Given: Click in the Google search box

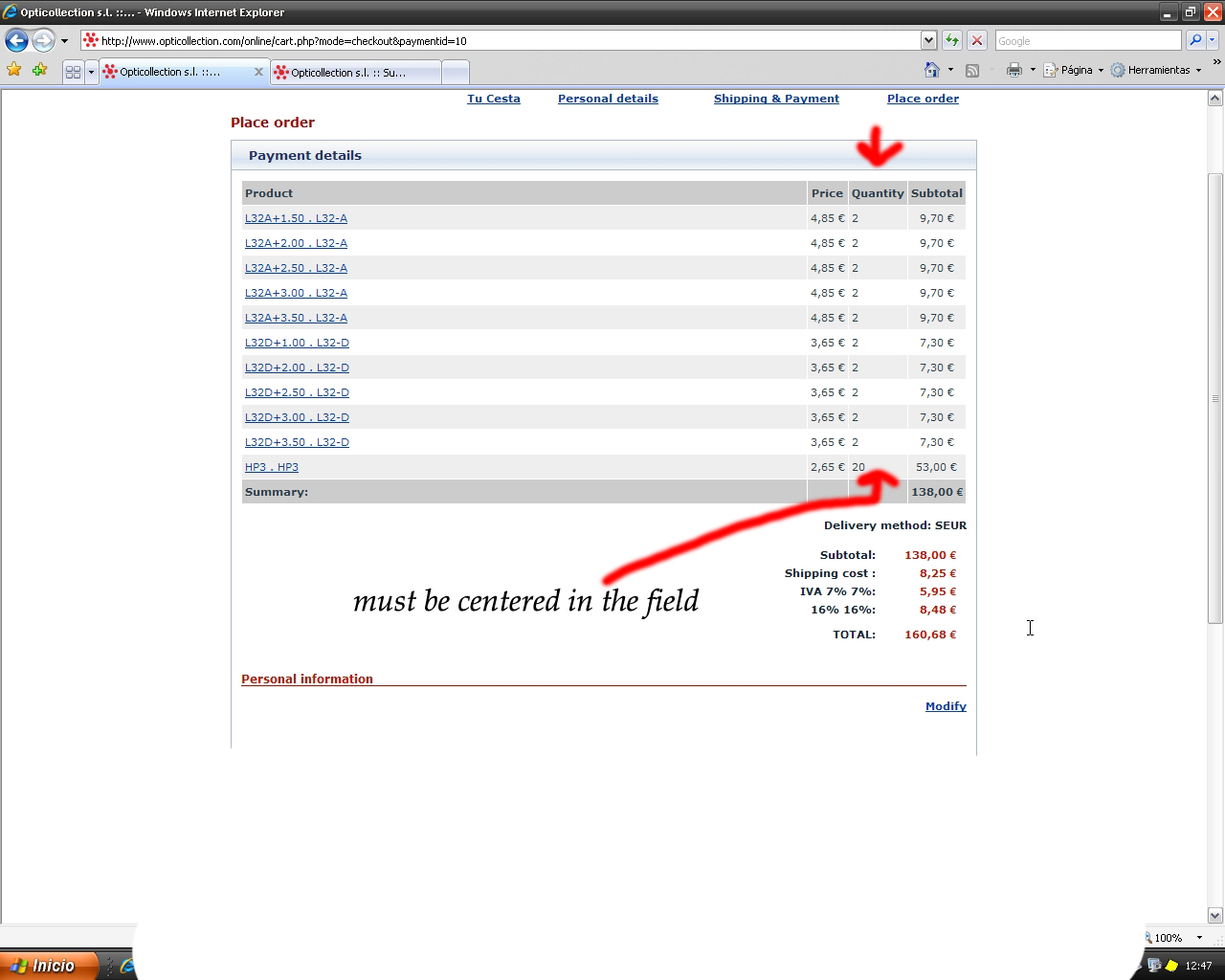Looking at the screenshot, I should point(1087,40).
